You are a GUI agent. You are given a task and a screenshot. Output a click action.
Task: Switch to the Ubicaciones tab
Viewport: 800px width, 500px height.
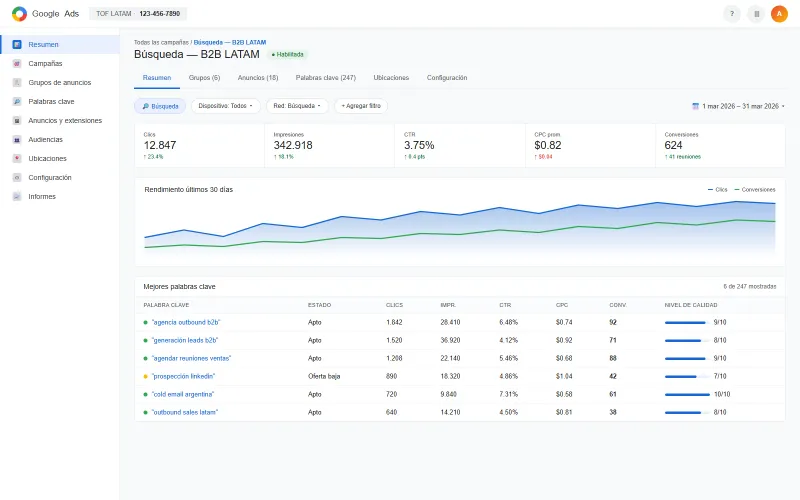391,78
